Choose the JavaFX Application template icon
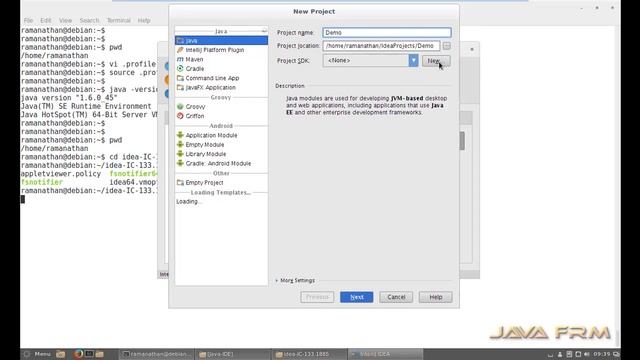Image resolution: width=640 pixels, height=360 pixels. coord(180,87)
